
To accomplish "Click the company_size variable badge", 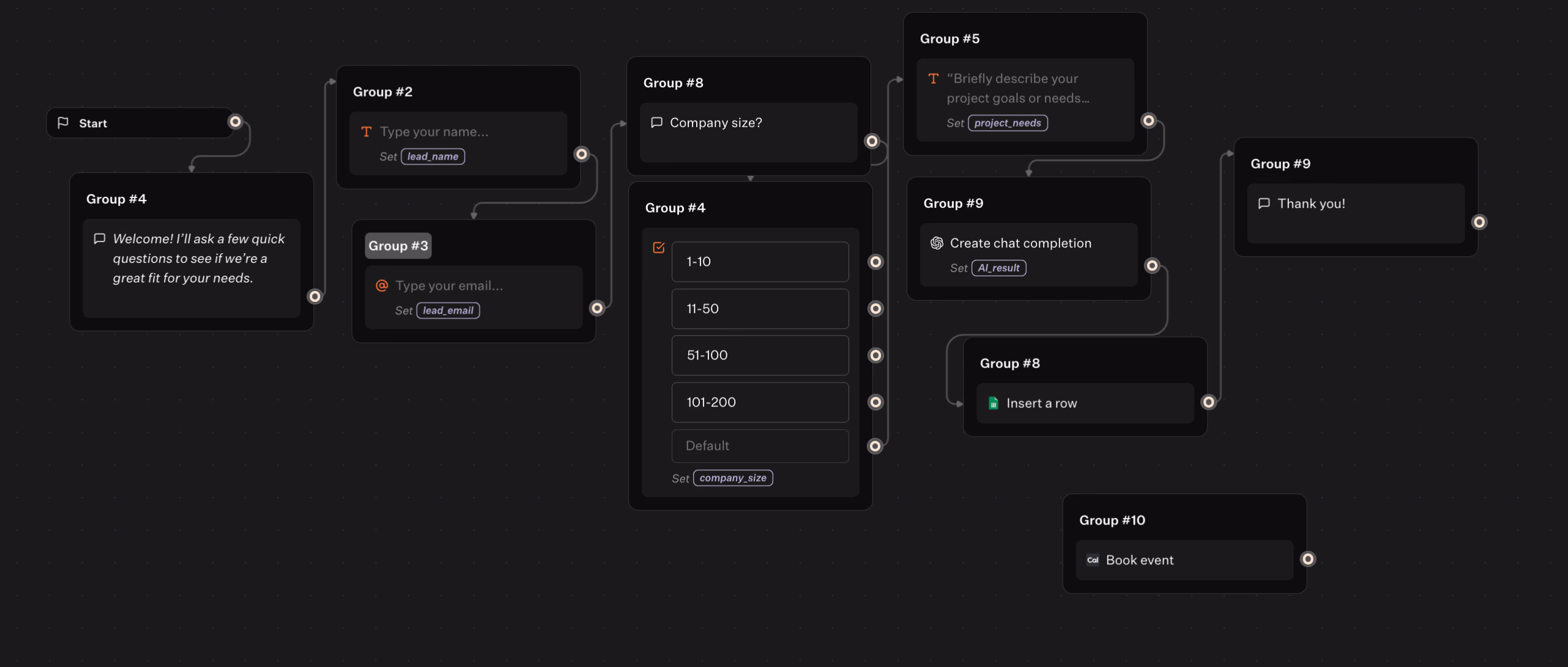I will point(732,478).
